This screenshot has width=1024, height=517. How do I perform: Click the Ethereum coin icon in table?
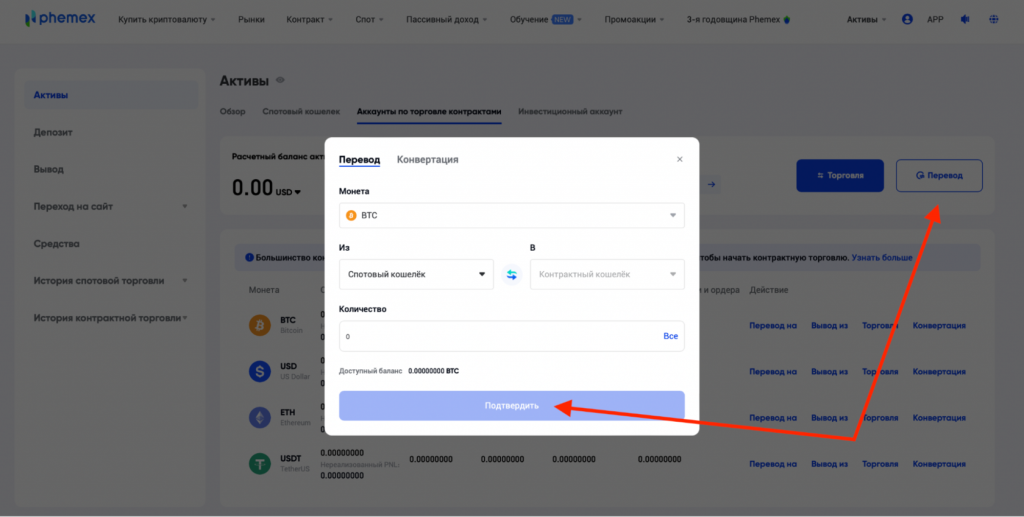pos(259,417)
